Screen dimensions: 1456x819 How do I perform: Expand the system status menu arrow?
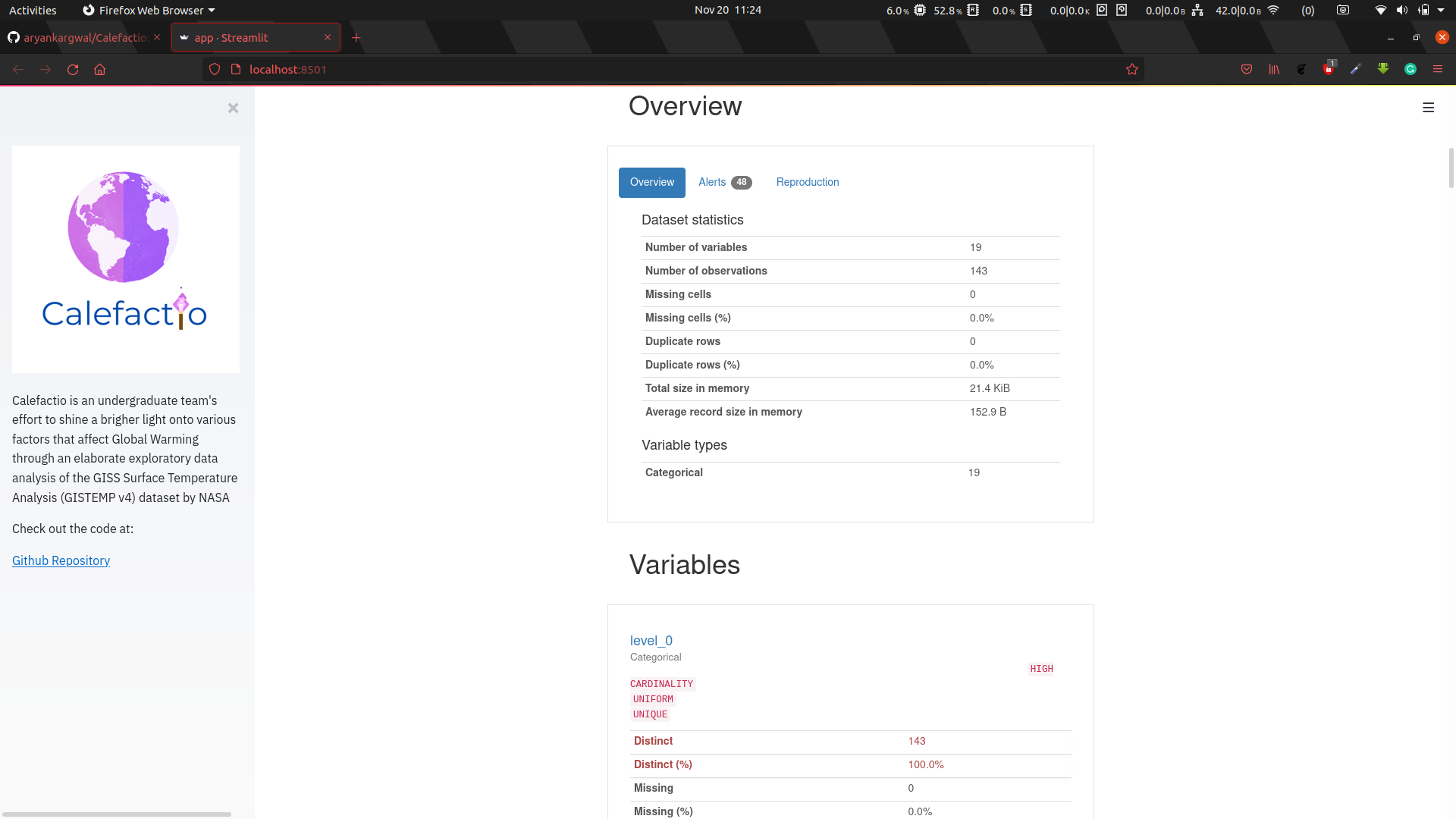1441,10
